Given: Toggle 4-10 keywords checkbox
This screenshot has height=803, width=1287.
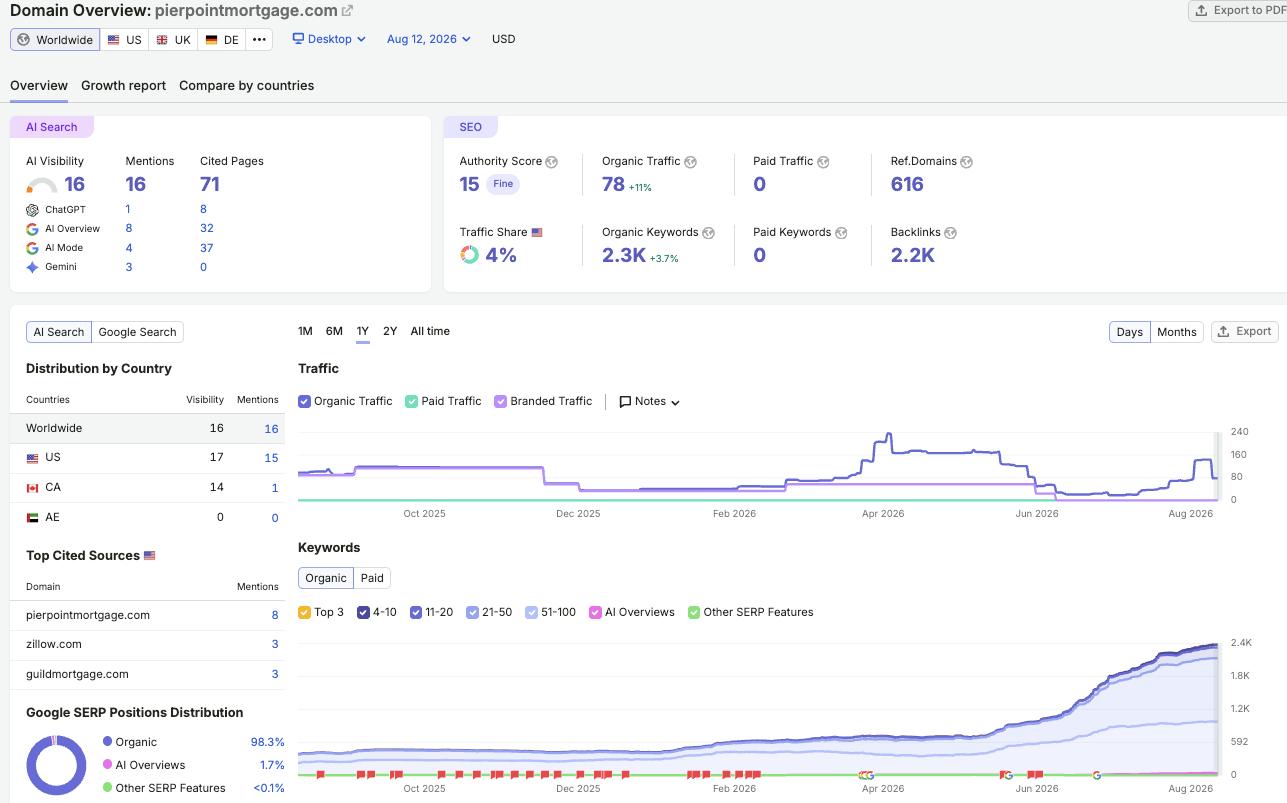Looking at the screenshot, I should (x=364, y=612).
